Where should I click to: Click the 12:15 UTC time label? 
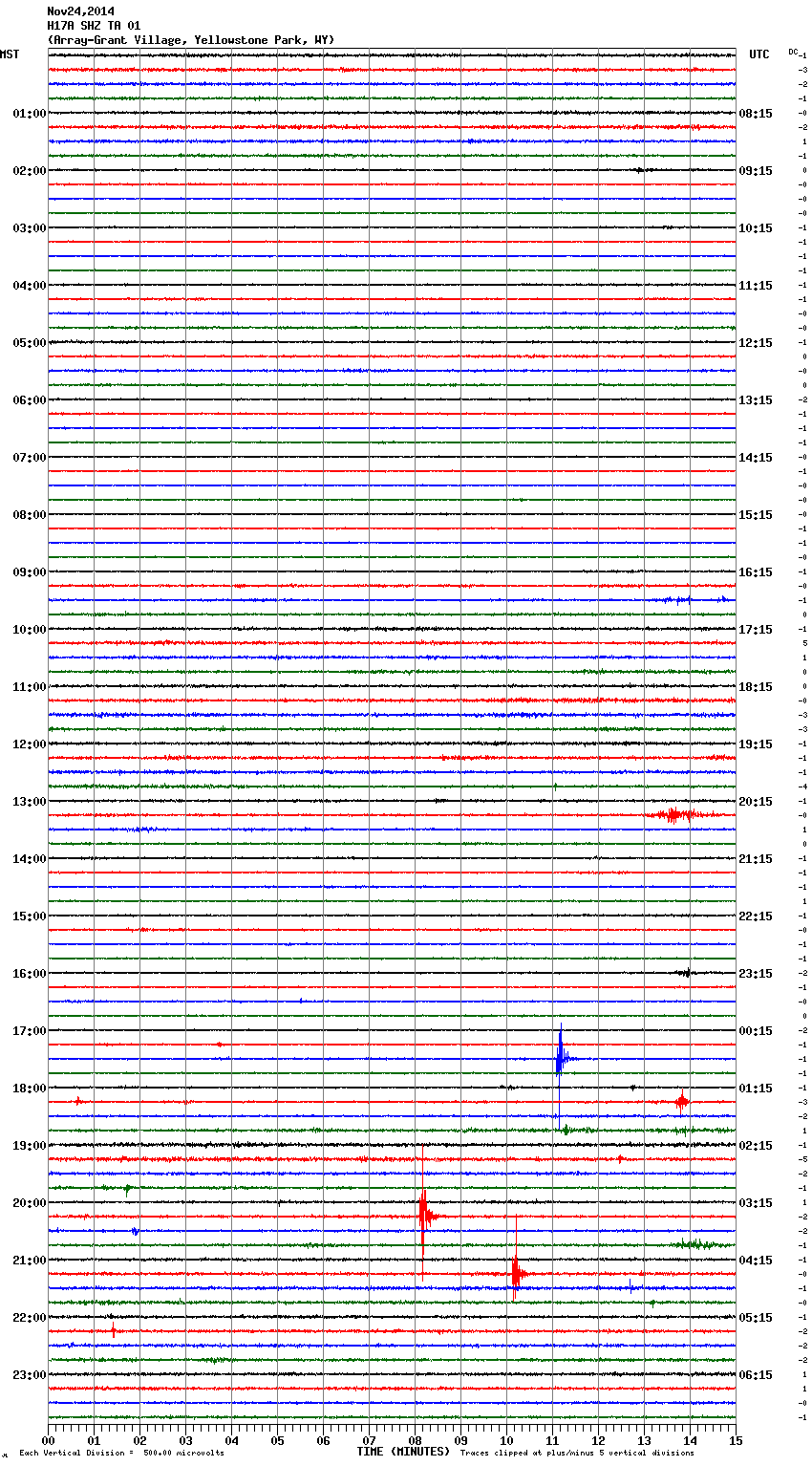[x=756, y=343]
